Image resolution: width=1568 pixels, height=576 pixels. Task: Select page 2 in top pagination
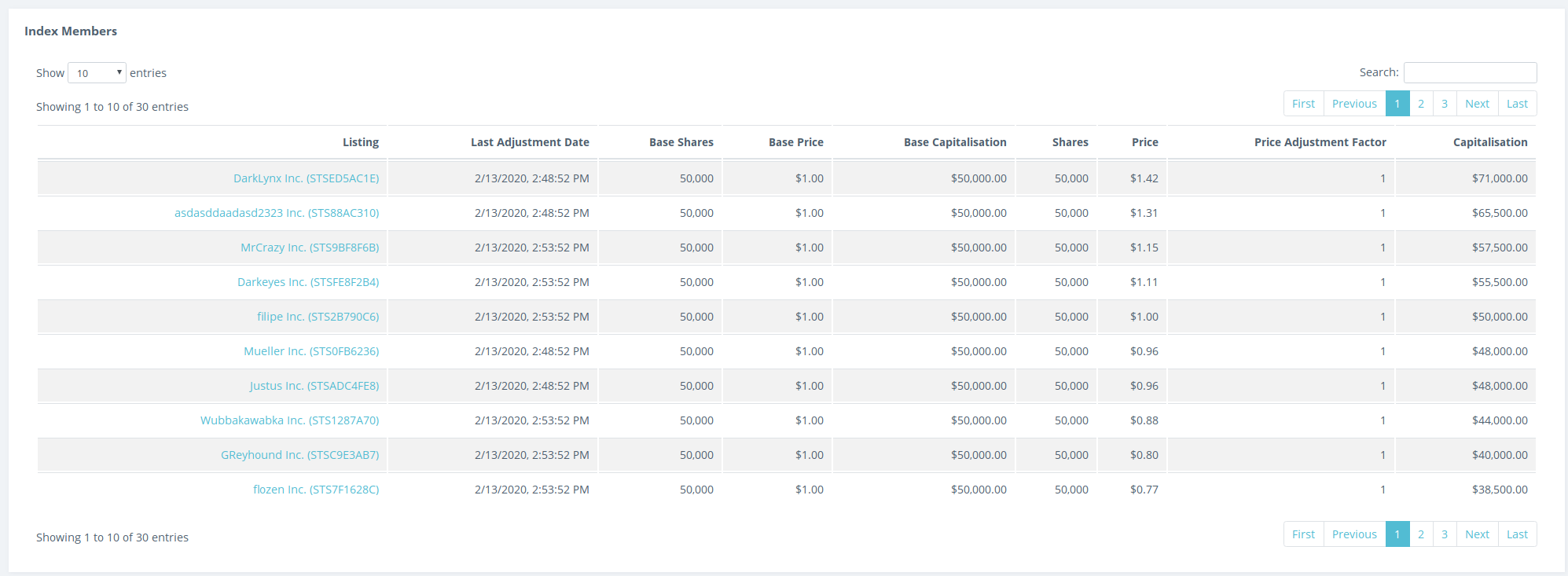click(1421, 104)
